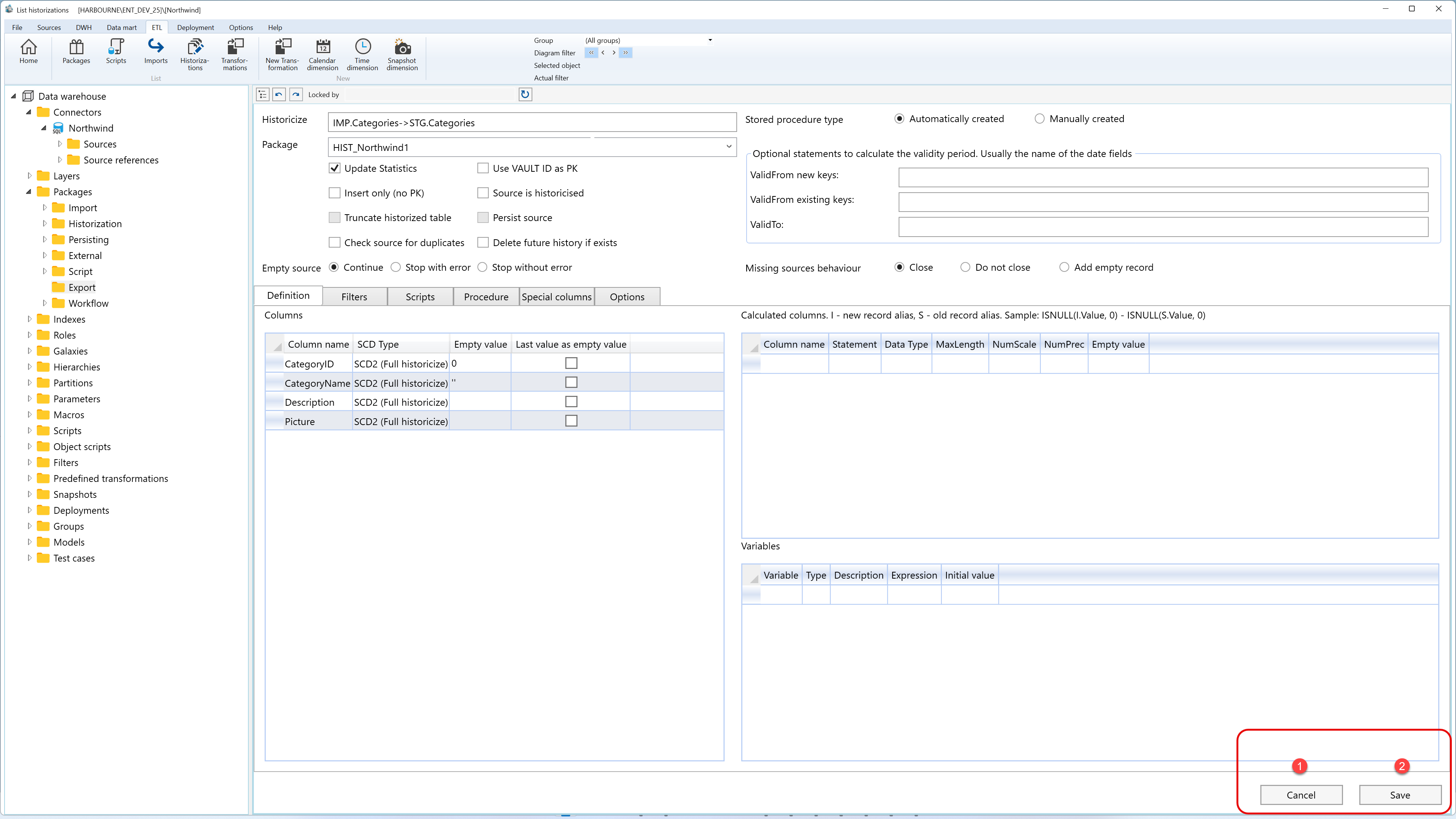
Task: Expand the Indexes tree node
Action: click(30, 319)
